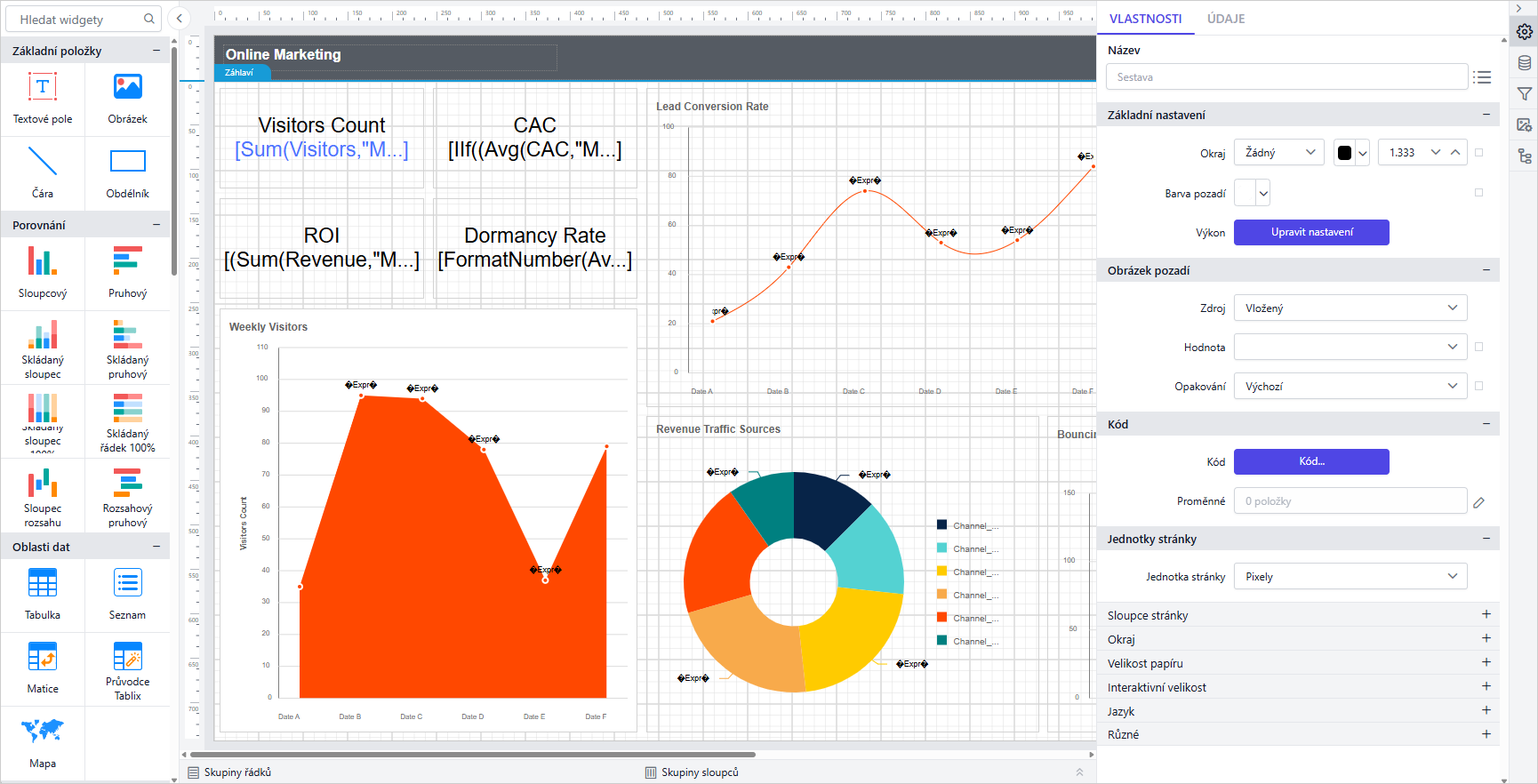Image resolution: width=1538 pixels, height=784 pixels.
Task: Pick the Obrázek image widget
Action: click(x=128, y=100)
